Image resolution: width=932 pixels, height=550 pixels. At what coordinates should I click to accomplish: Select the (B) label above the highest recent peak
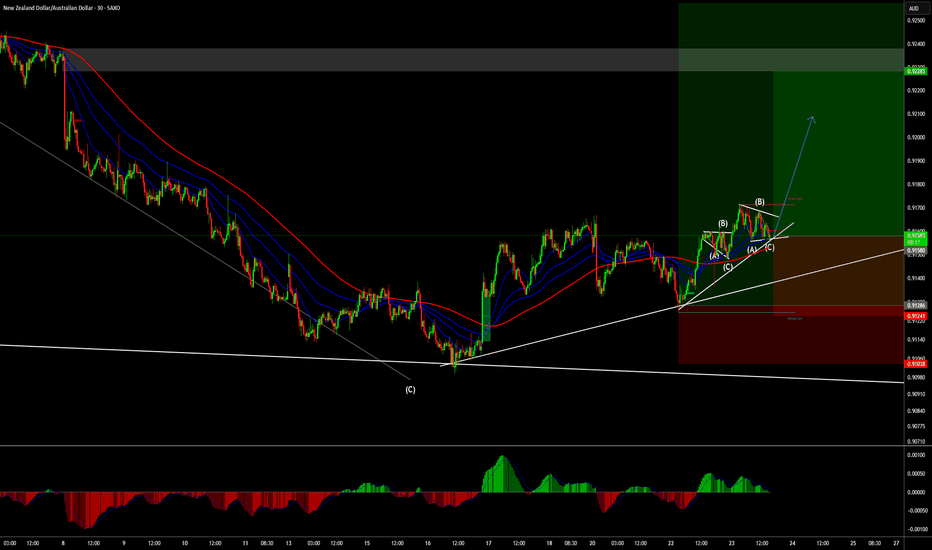tap(760, 202)
